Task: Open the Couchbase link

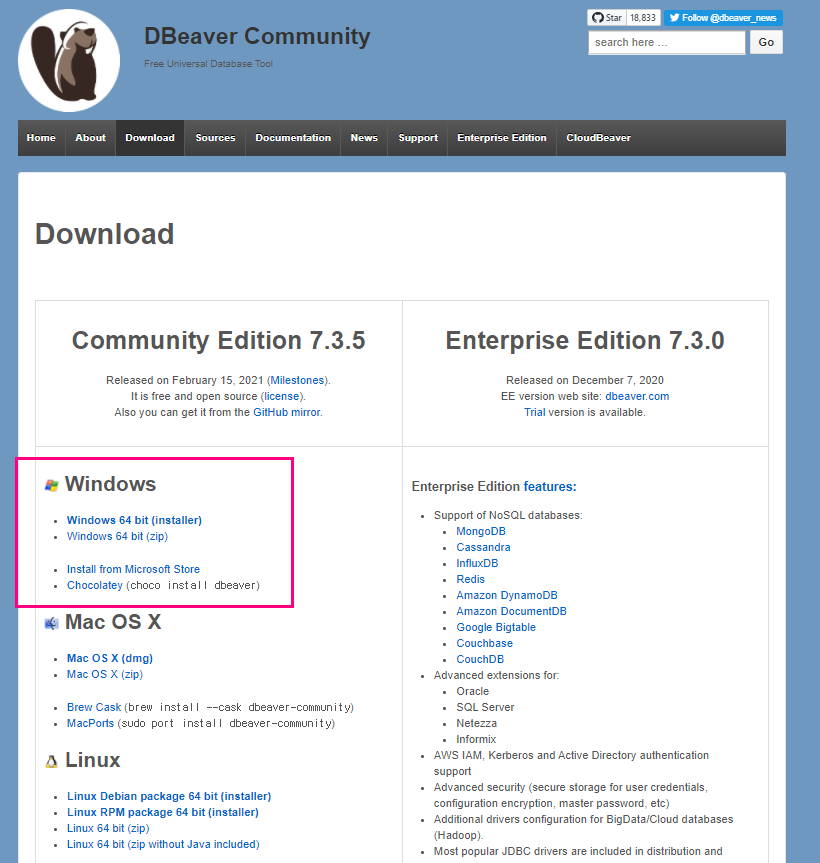Action: tap(484, 643)
